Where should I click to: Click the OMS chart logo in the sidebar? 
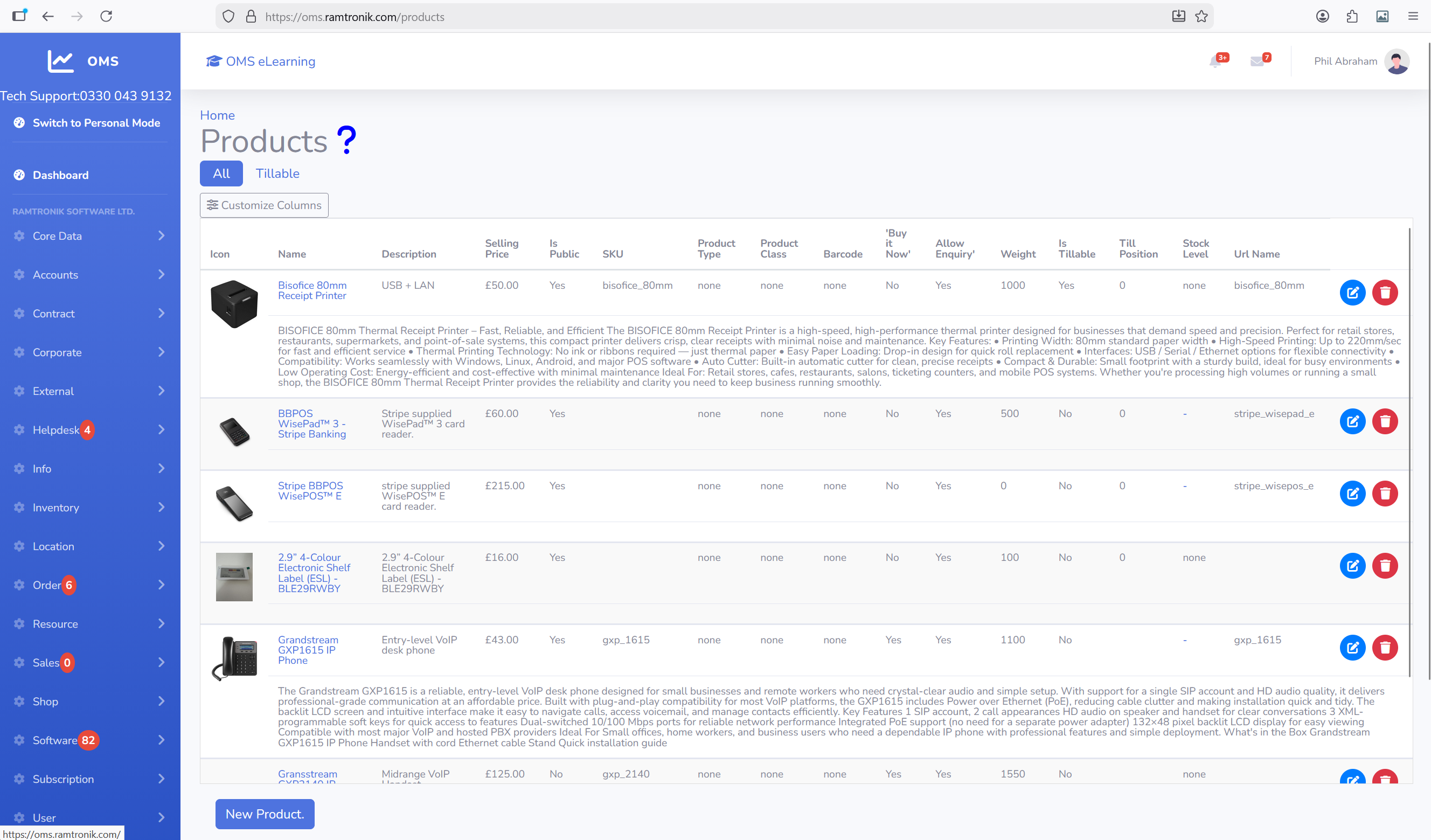(x=61, y=61)
